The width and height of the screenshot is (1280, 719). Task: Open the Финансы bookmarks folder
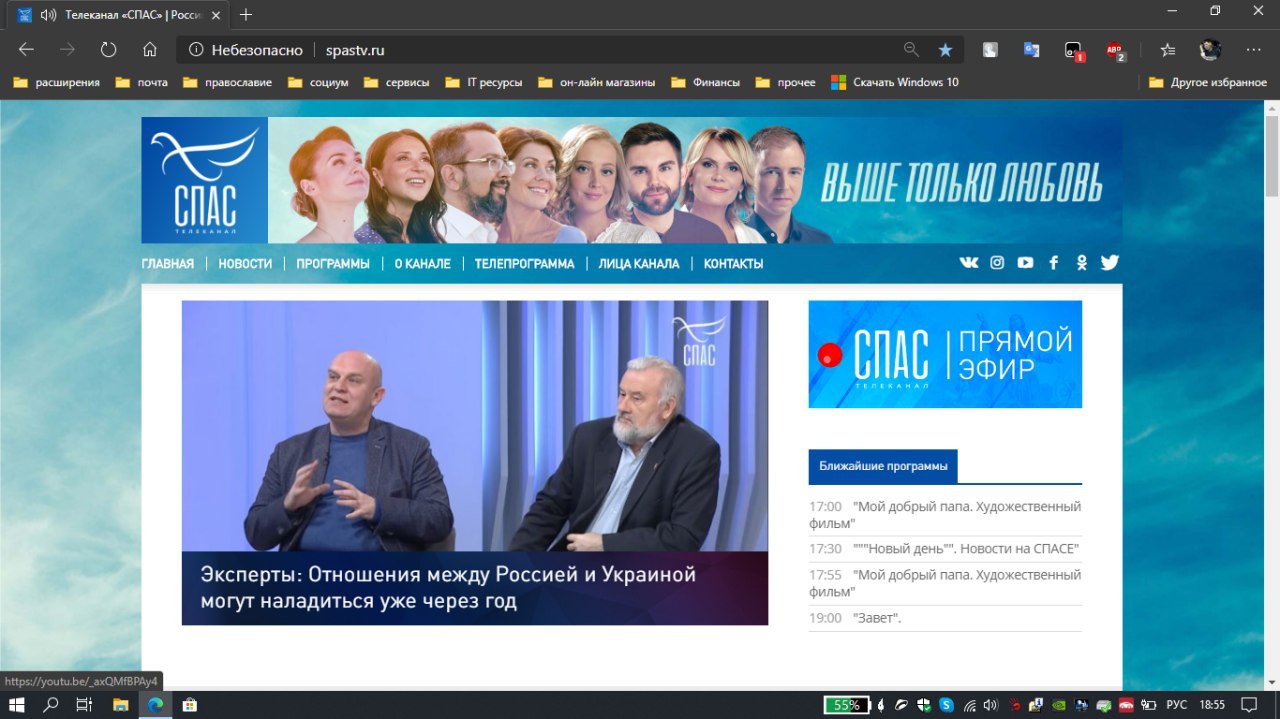click(706, 82)
